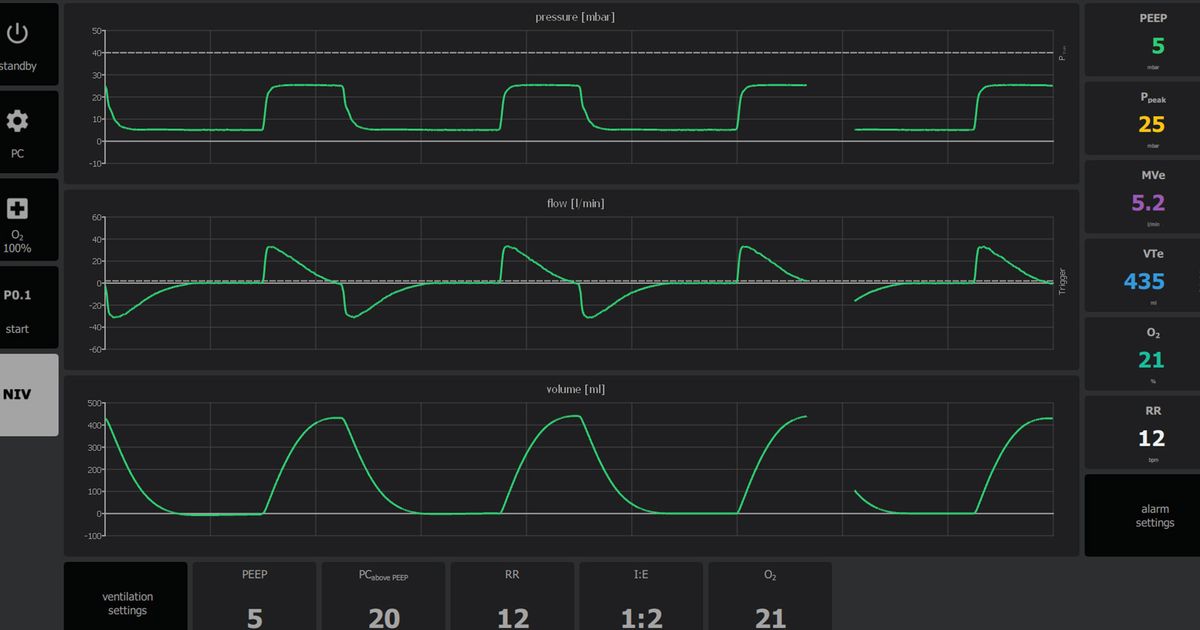The height and width of the screenshot is (630, 1200).
Task: Change the I:E ratio setting
Action: [x=641, y=598]
